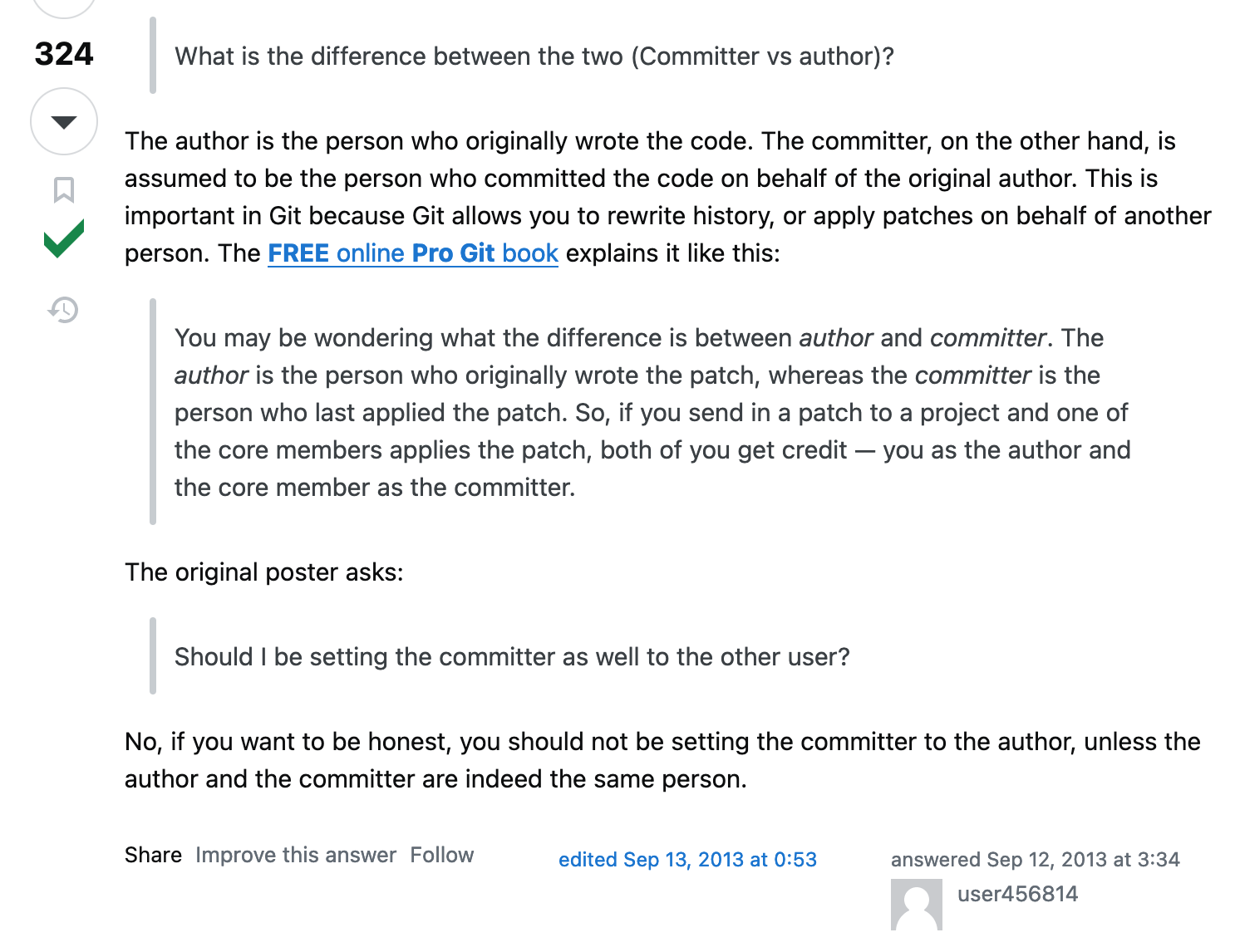Click the Pro Git quote about author and committer
Image resolution: width=1235 pixels, height=952 pixels.
click(x=652, y=413)
